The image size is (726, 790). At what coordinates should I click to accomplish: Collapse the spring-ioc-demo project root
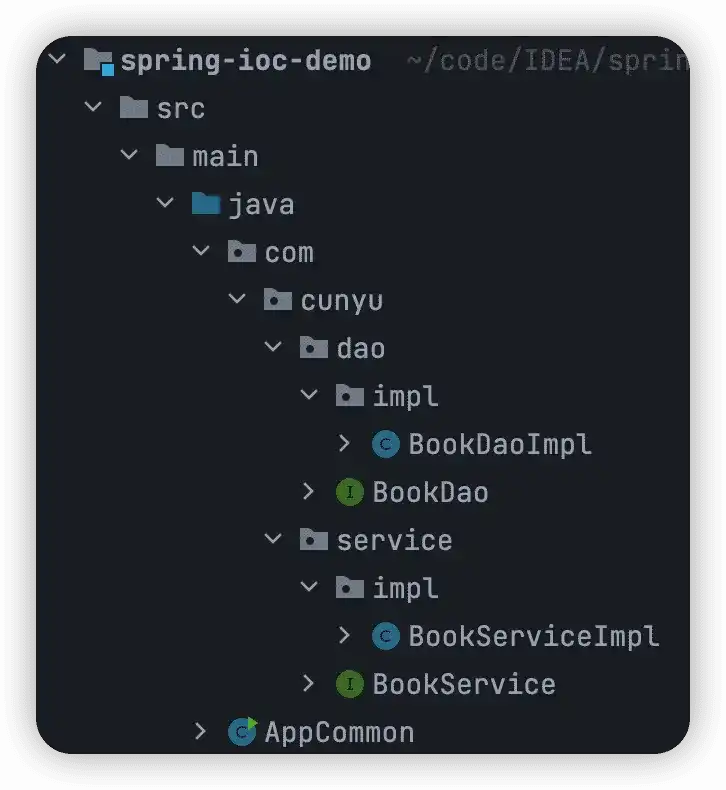pos(57,60)
